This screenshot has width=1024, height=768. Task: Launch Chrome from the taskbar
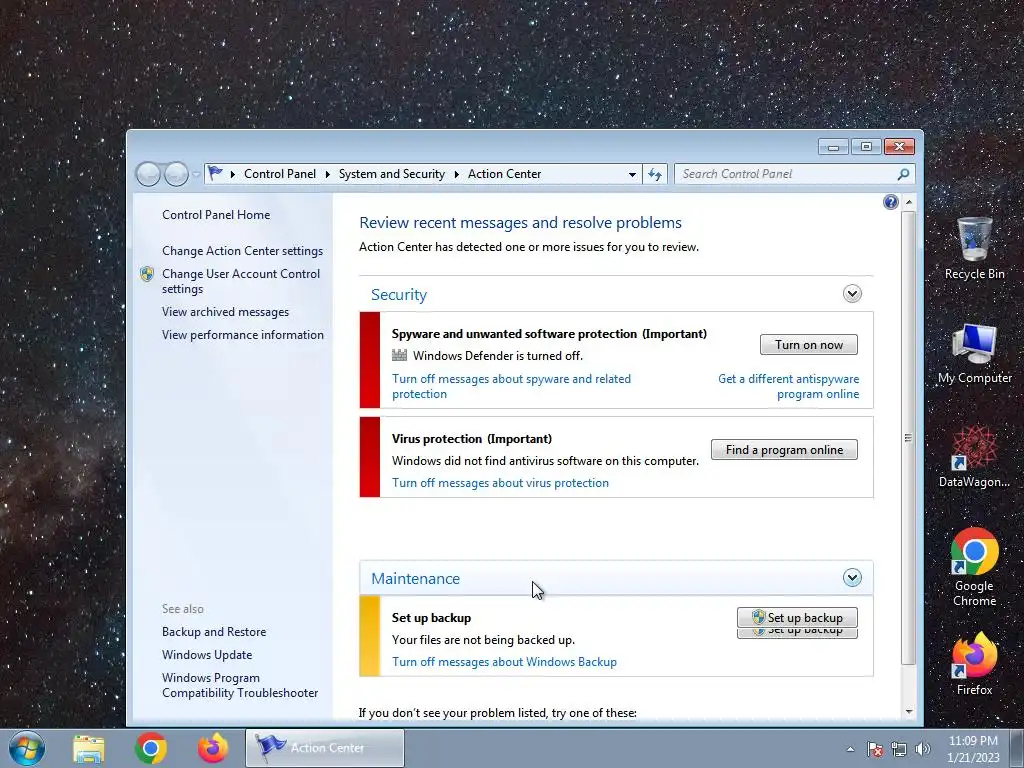150,748
